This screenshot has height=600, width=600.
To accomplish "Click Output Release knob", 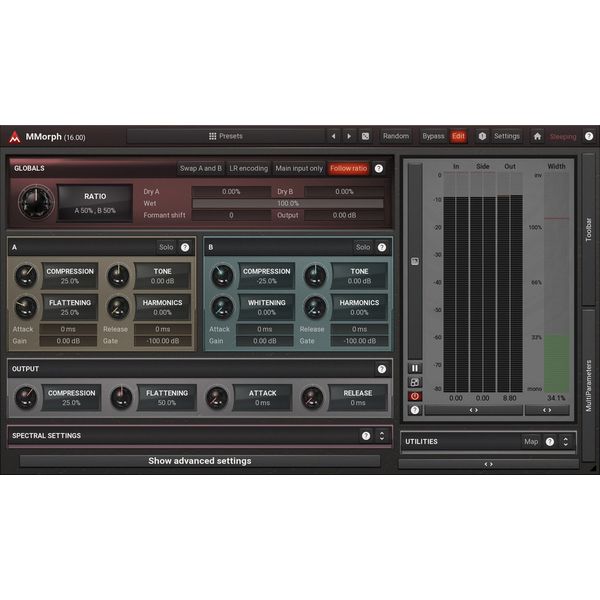I will (x=313, y=398).
